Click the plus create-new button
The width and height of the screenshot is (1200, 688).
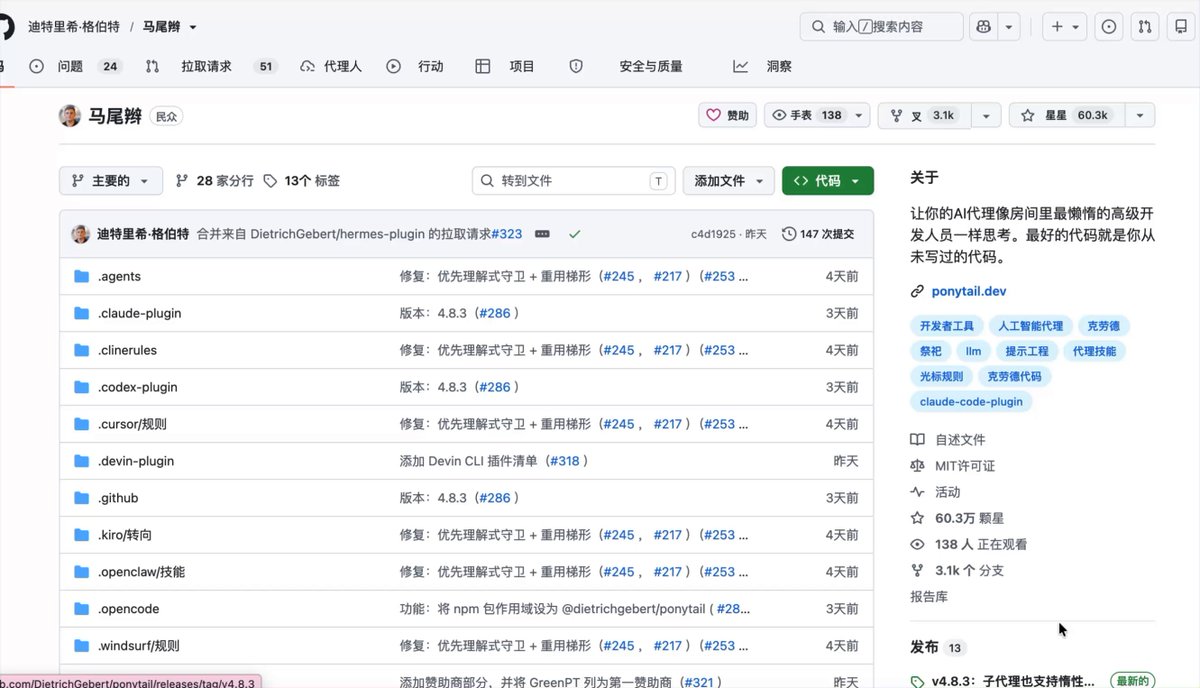(x=1064, y=27)
